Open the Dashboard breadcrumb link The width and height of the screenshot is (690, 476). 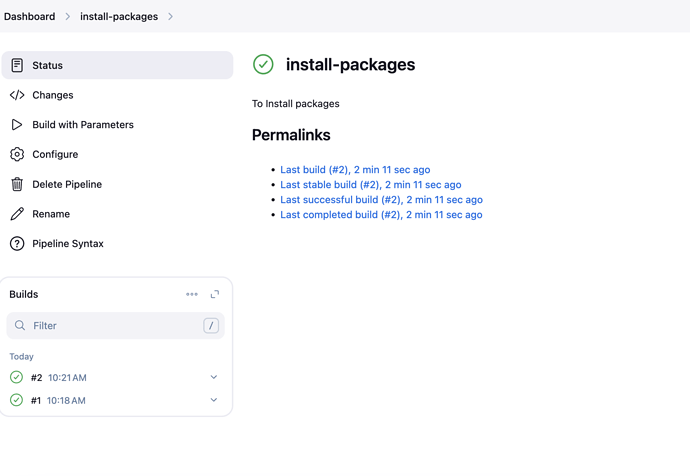click(x=29, y=17)
